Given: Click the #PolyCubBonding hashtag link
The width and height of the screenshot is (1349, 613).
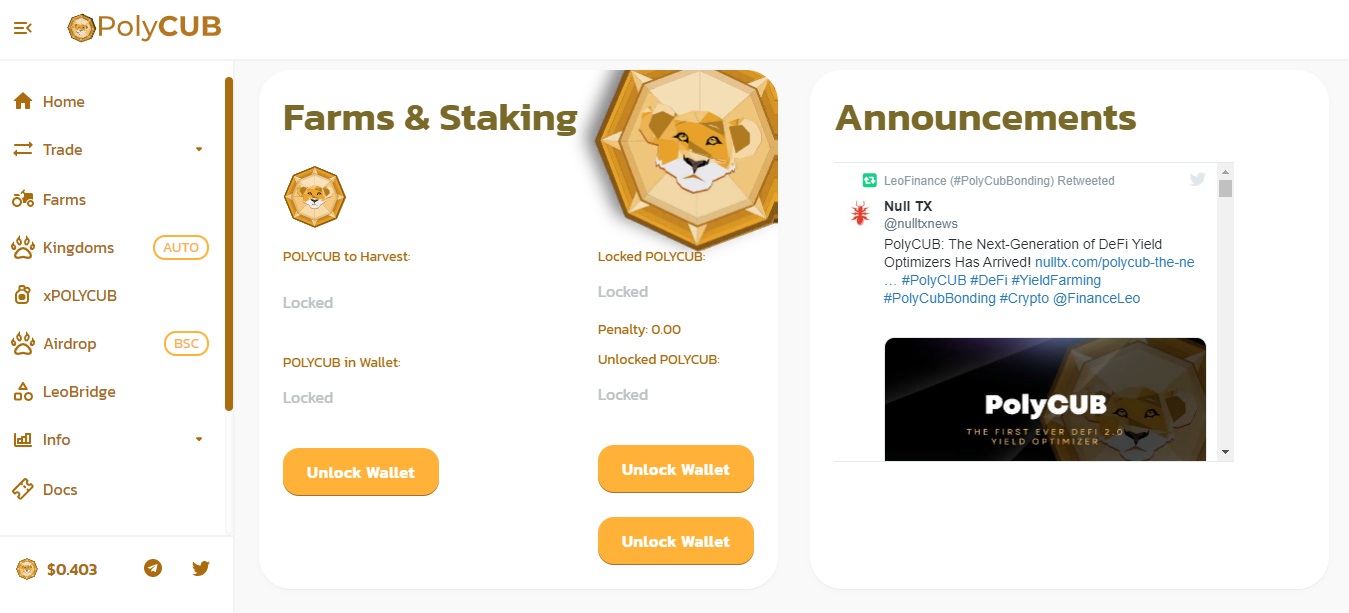Looking at the screenshot, I should point(939,298).
